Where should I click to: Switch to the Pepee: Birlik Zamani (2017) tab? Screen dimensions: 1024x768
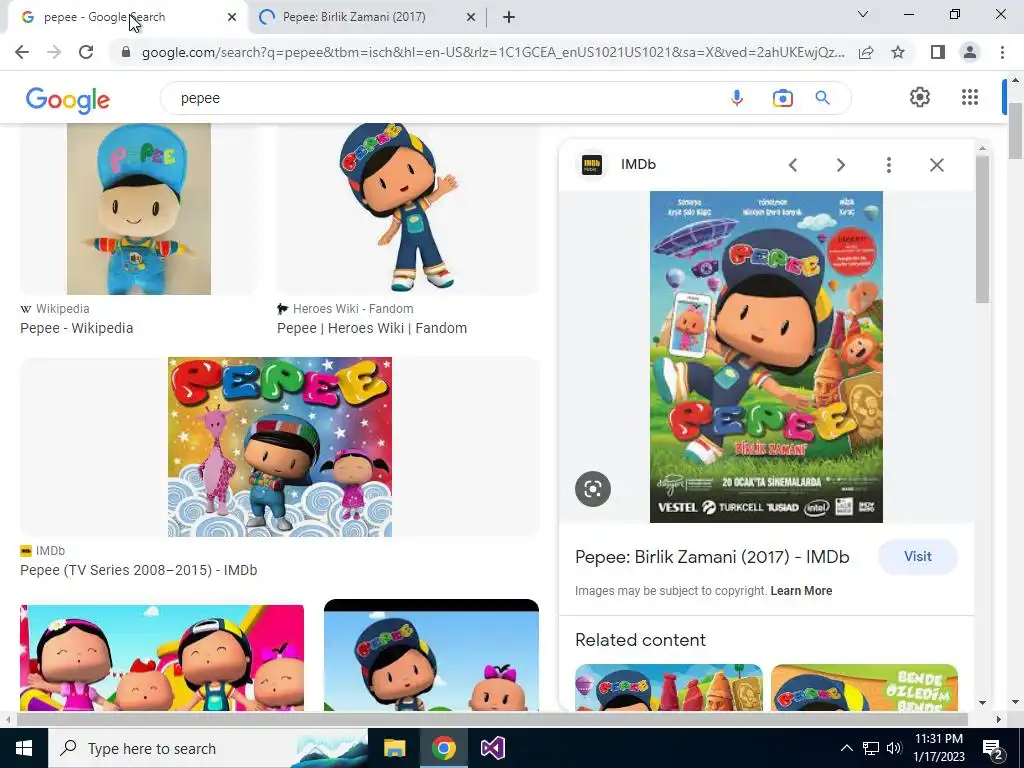click(x=354, y=17)
